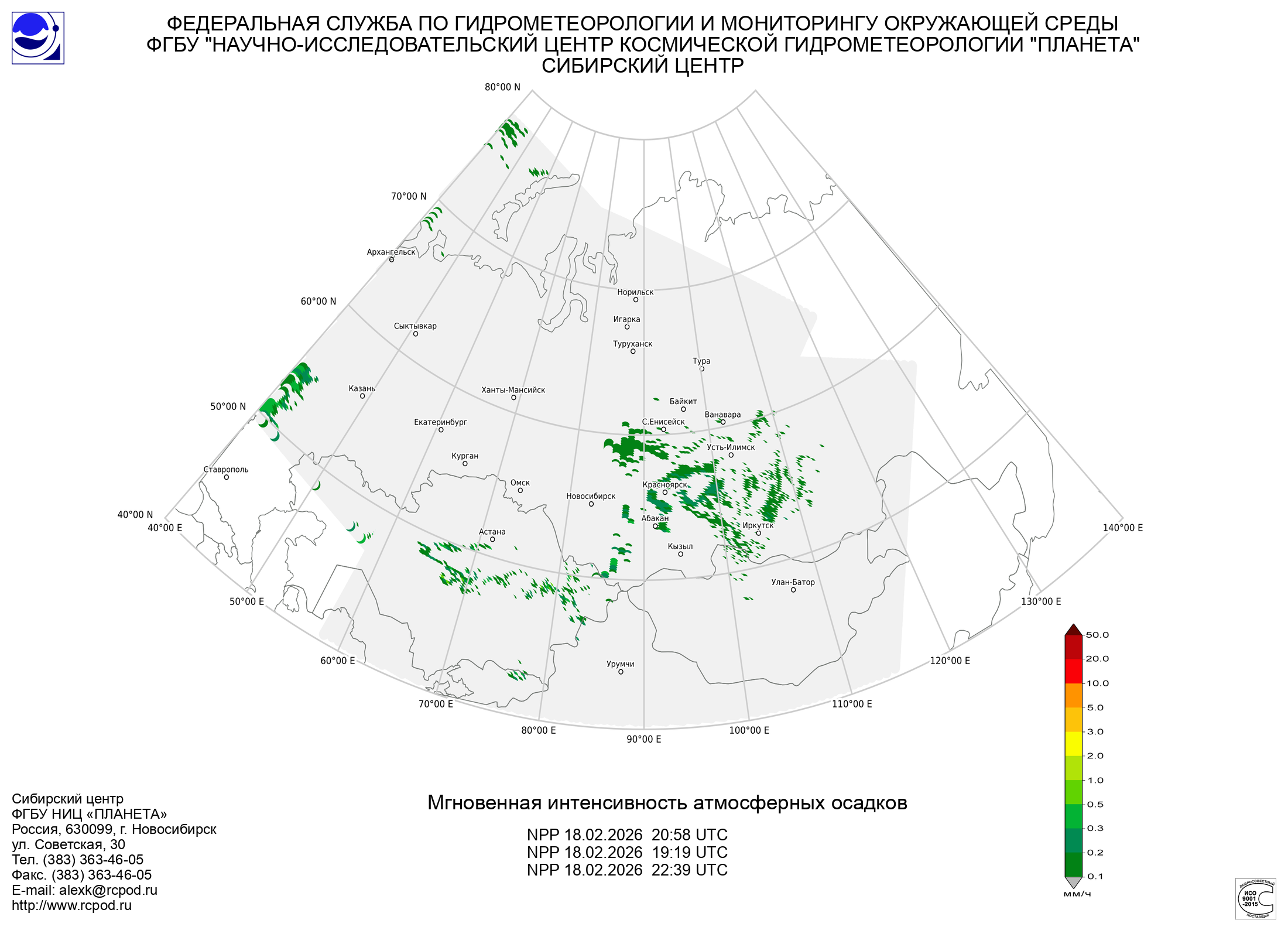The width and height of the screenshot is (1288, 937).
Task: Click the yellow 3.0 legend color band
Action: (x=1073, y=744)
